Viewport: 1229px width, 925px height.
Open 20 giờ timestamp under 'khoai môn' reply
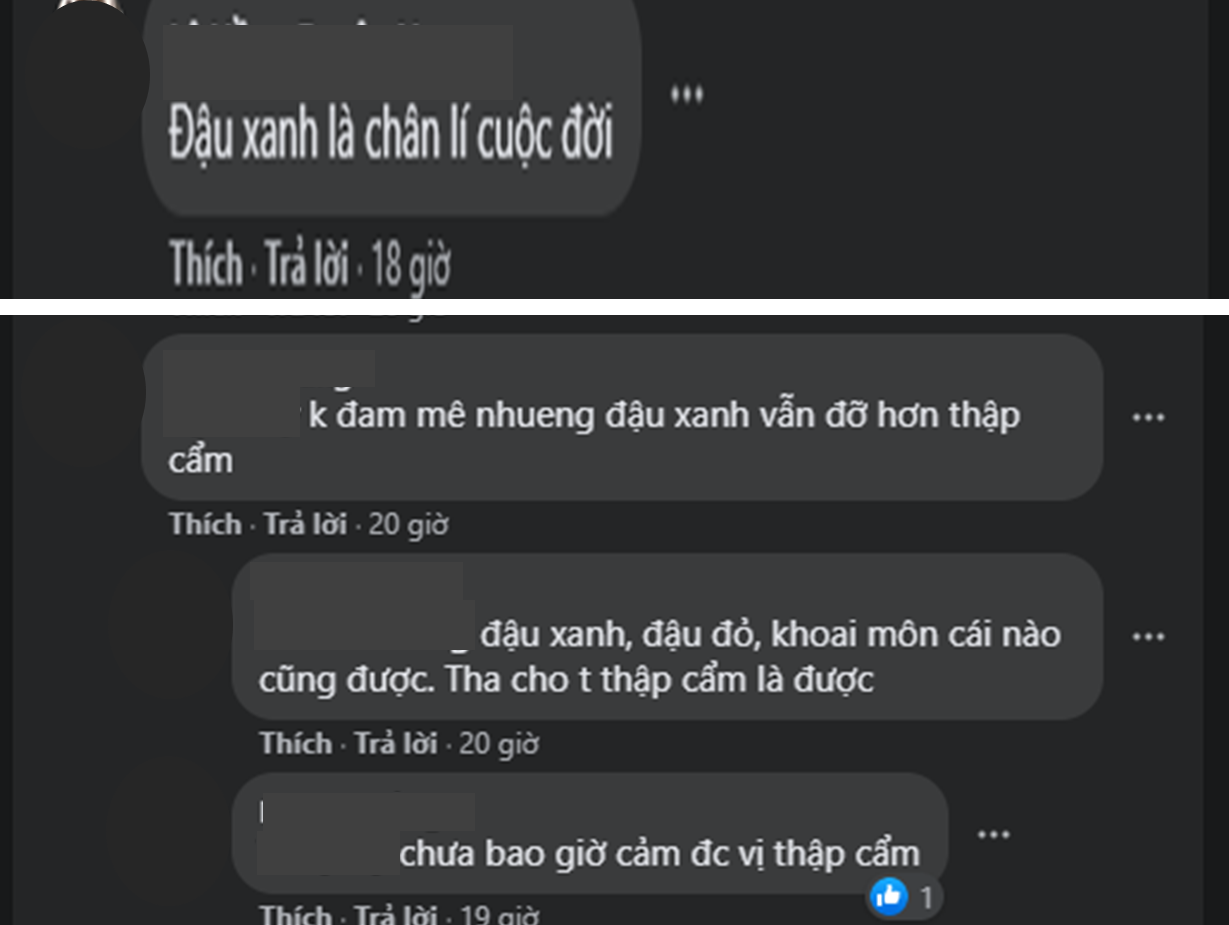(499, 744)
